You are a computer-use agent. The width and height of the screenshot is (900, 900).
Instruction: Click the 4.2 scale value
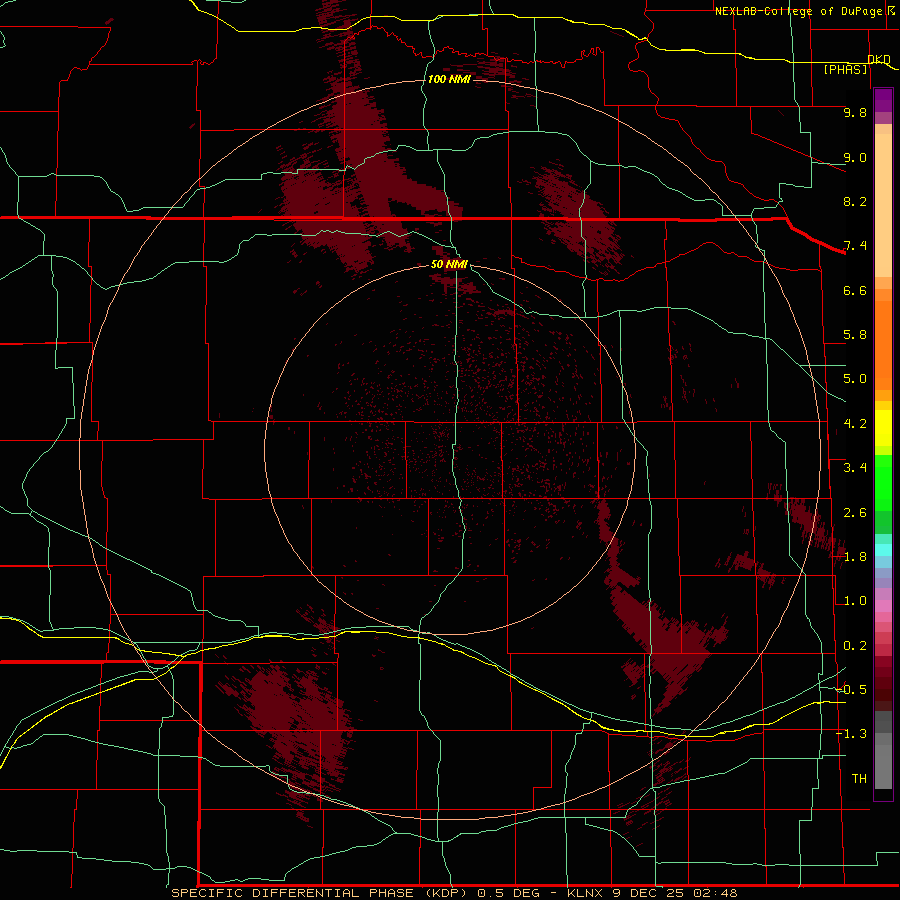(x=855, y=424)
